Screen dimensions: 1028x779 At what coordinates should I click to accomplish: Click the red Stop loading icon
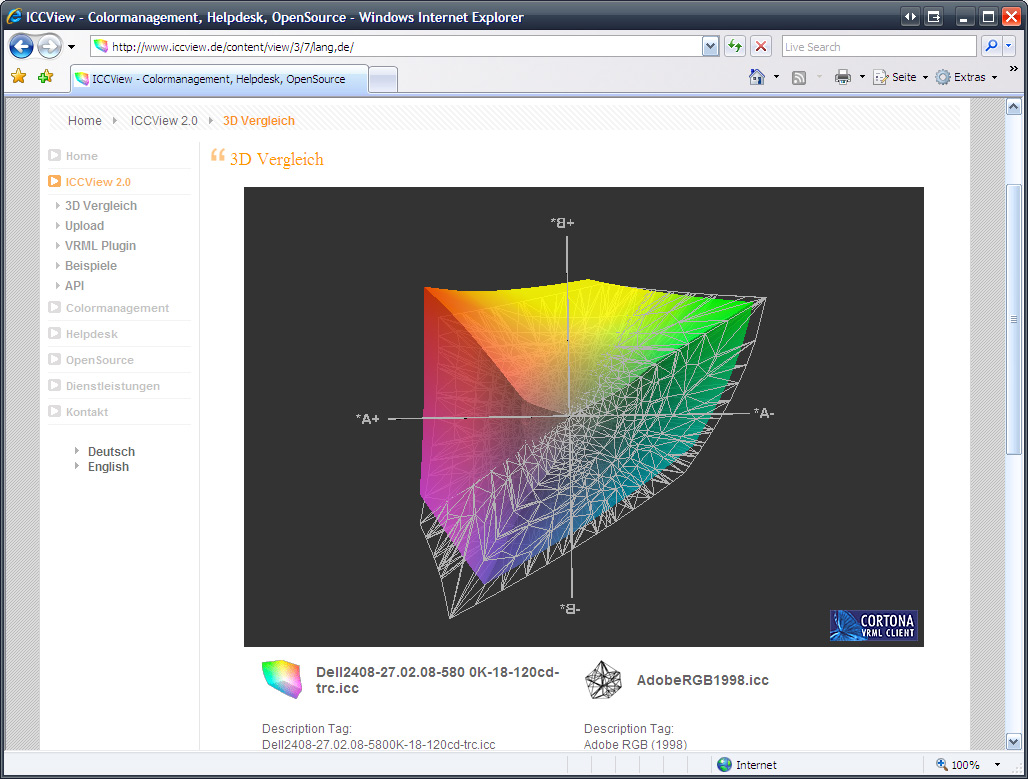click(x=761, y=46)
